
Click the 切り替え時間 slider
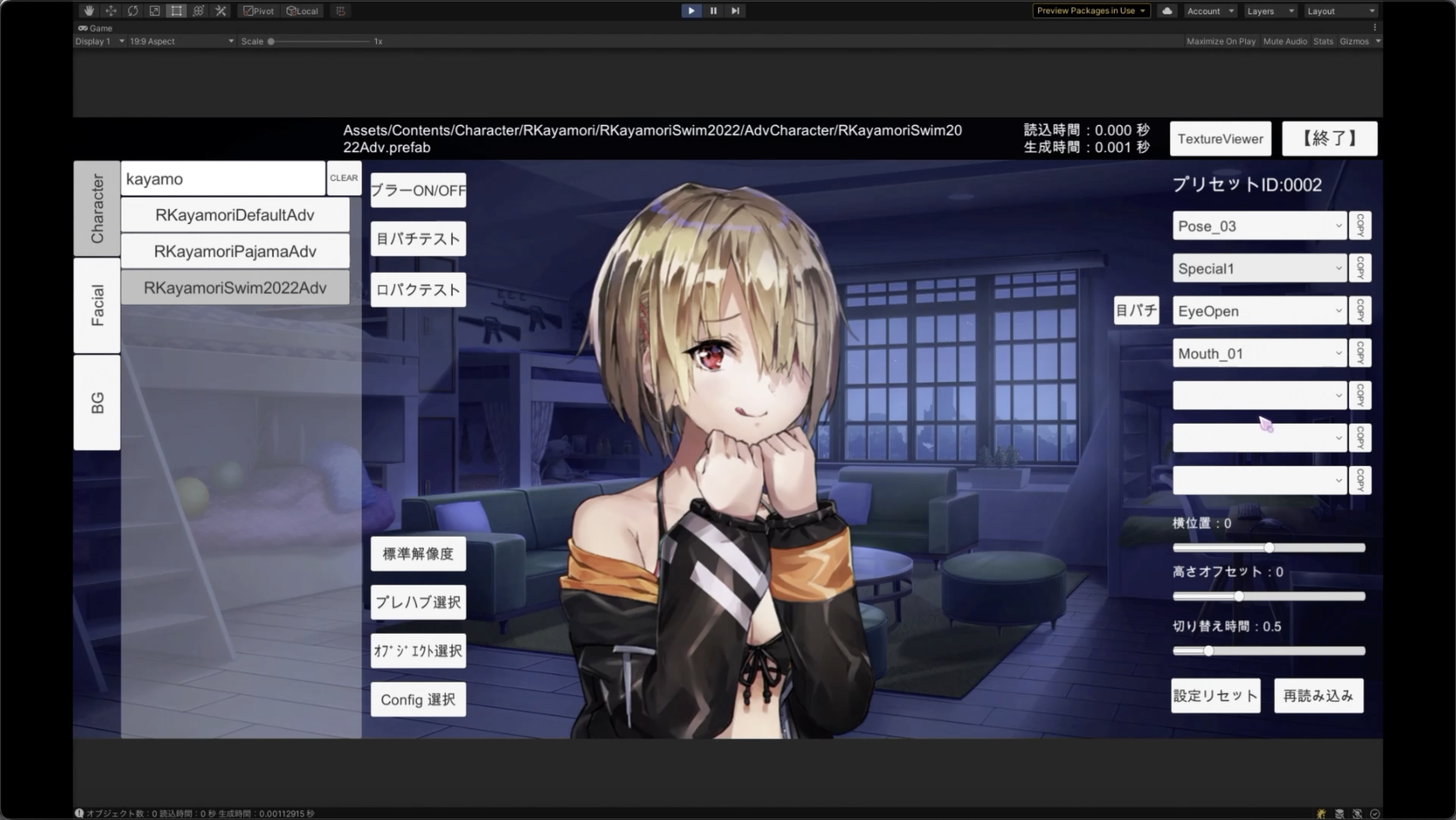pos(1269,651)
